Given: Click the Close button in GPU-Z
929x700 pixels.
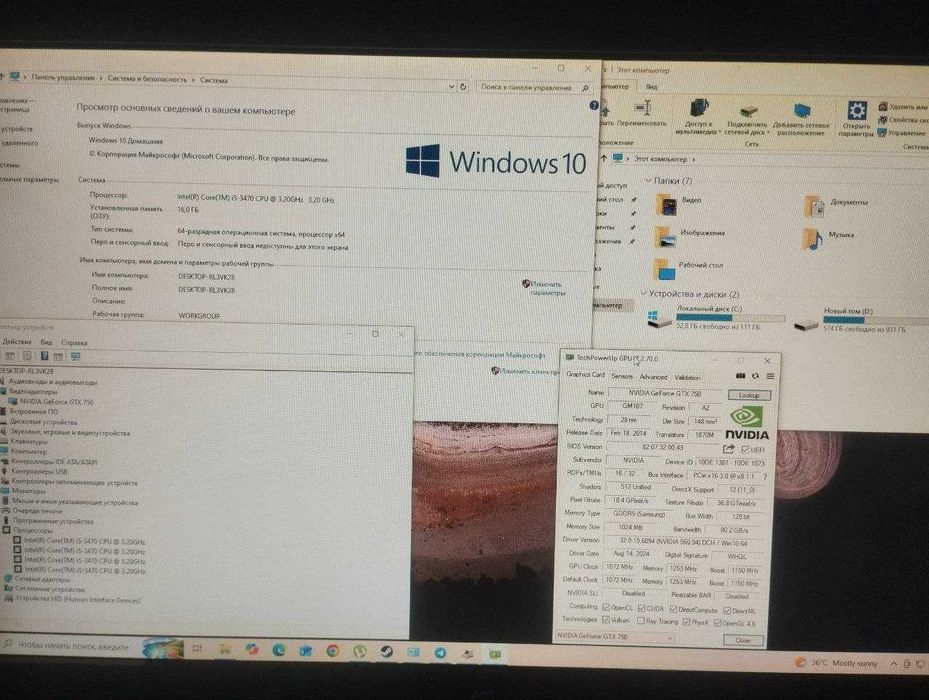Looking at the screenshot, I should tap(743, 640).
